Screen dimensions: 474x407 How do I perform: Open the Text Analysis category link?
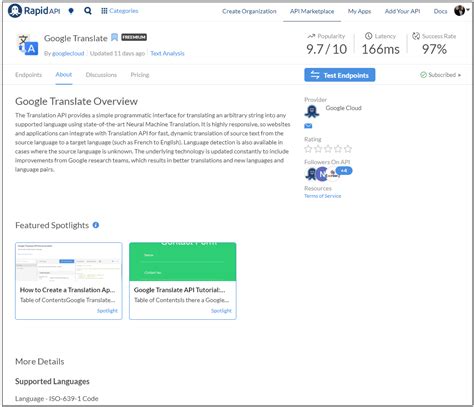point(167,53)
